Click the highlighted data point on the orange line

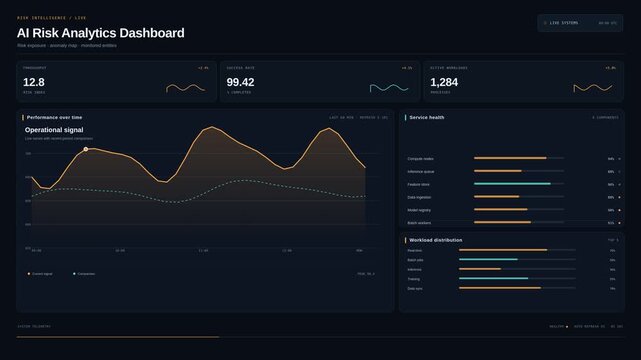point(86,149)
